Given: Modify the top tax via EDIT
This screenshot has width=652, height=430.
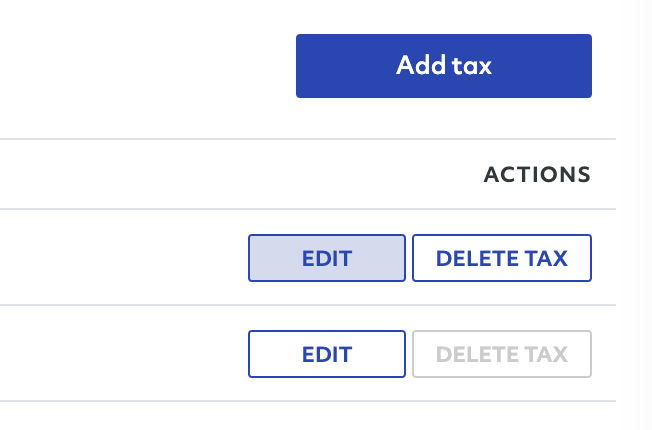Looking at the screenshot, I should click(327, 258).
